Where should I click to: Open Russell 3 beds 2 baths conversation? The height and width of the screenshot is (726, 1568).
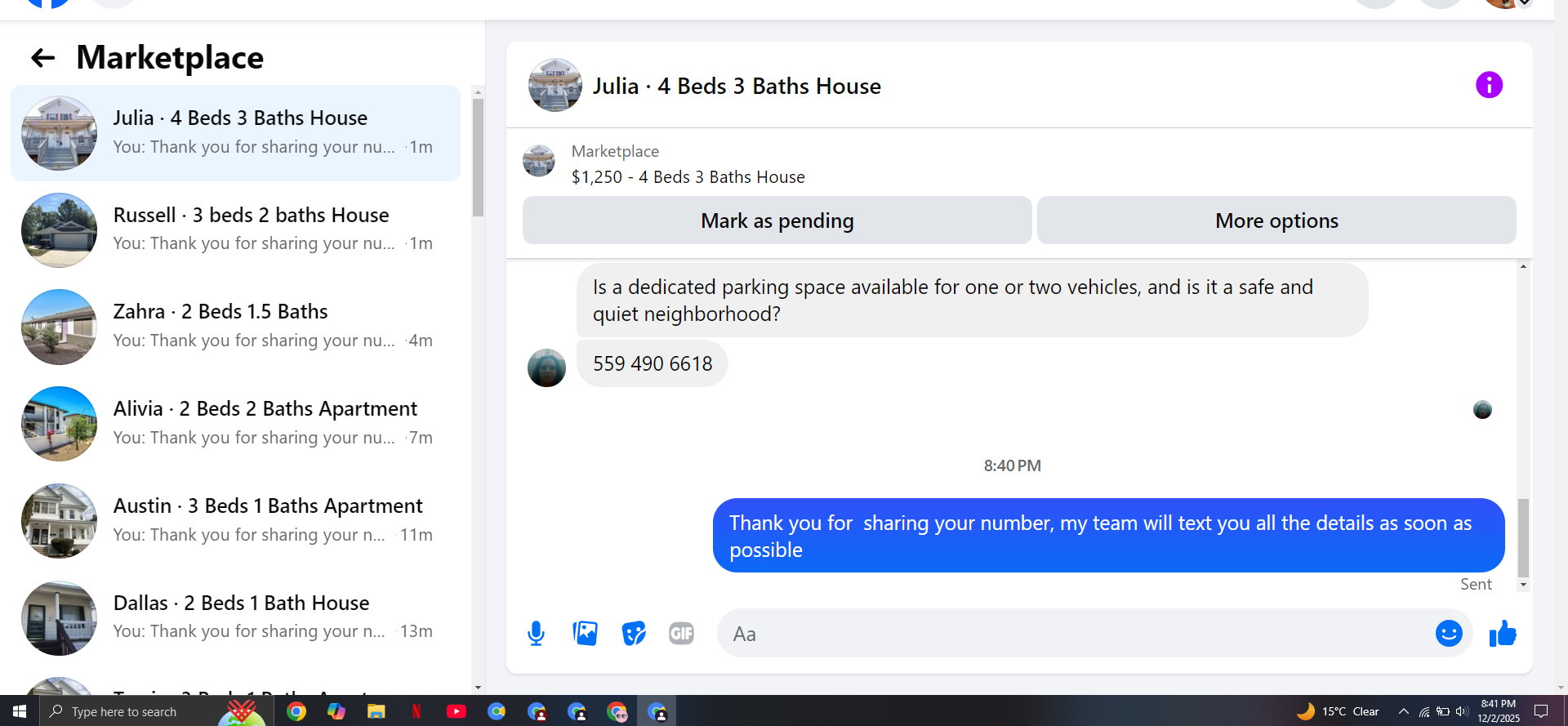coord(235,229)
